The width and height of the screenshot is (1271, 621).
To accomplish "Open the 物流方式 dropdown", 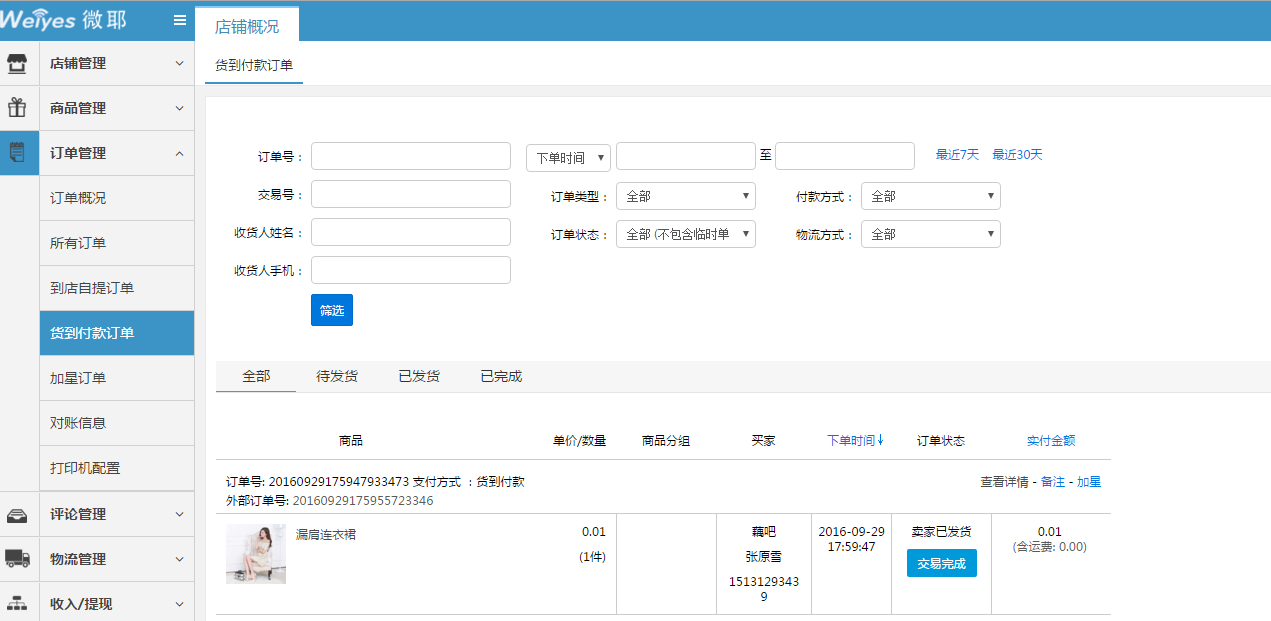I will tap(931, 234).
